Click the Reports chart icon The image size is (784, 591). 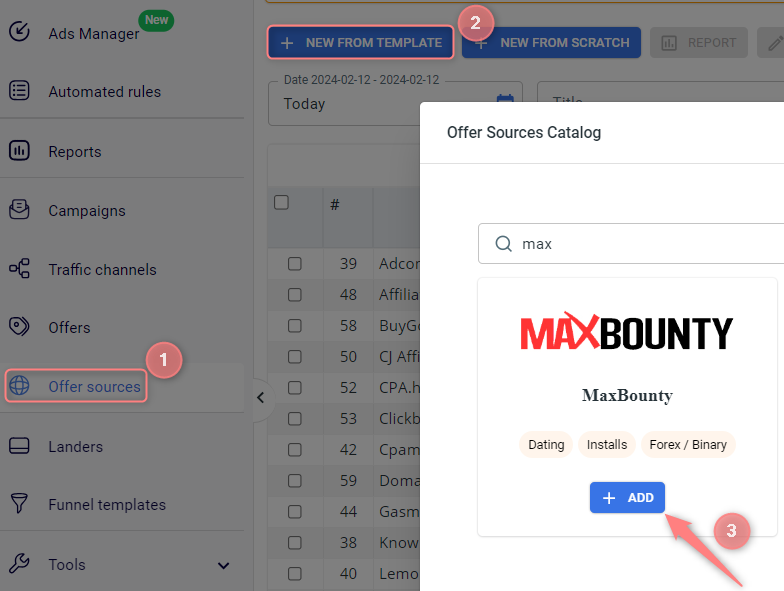point(19,150)
